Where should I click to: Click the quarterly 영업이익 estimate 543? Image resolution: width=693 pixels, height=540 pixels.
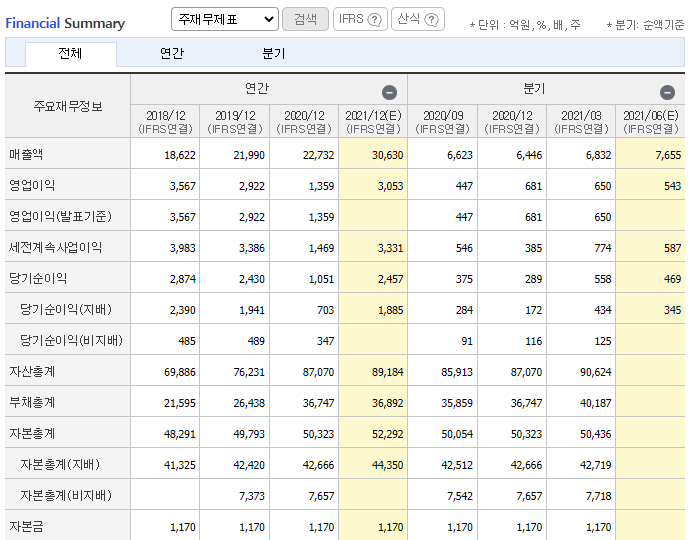point(672,186)
